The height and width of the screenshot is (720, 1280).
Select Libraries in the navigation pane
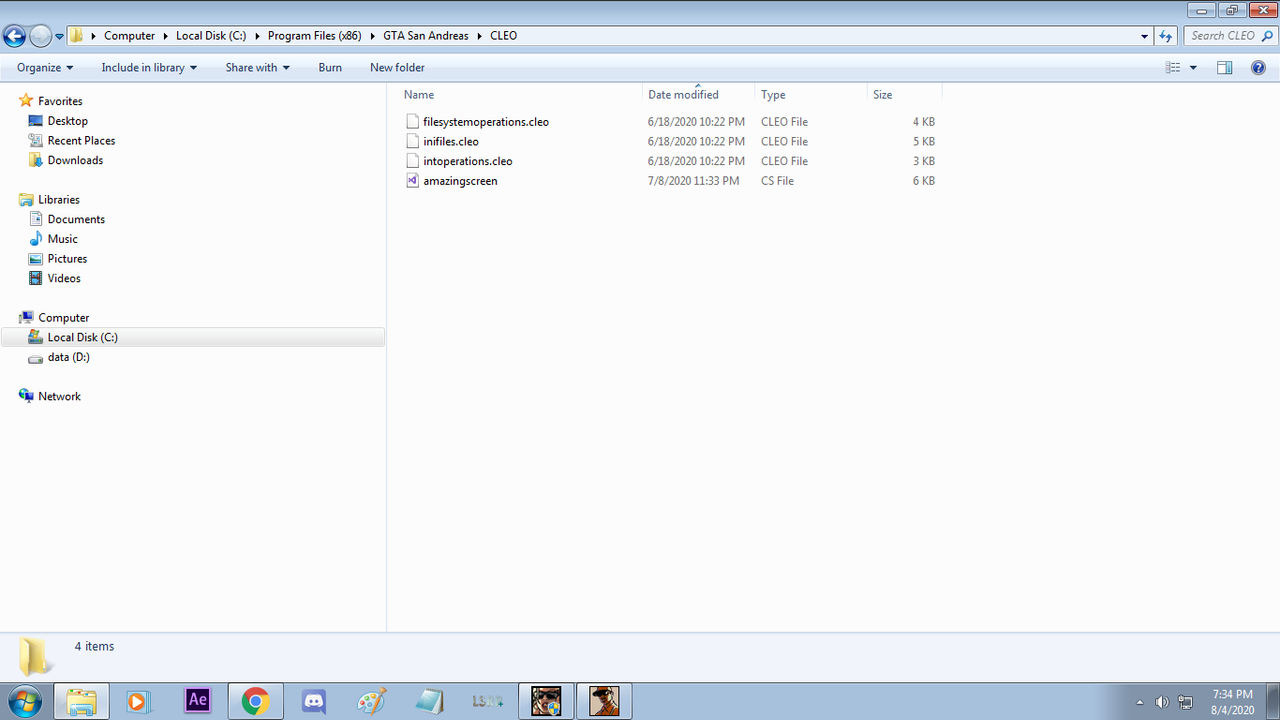[59, 200]
